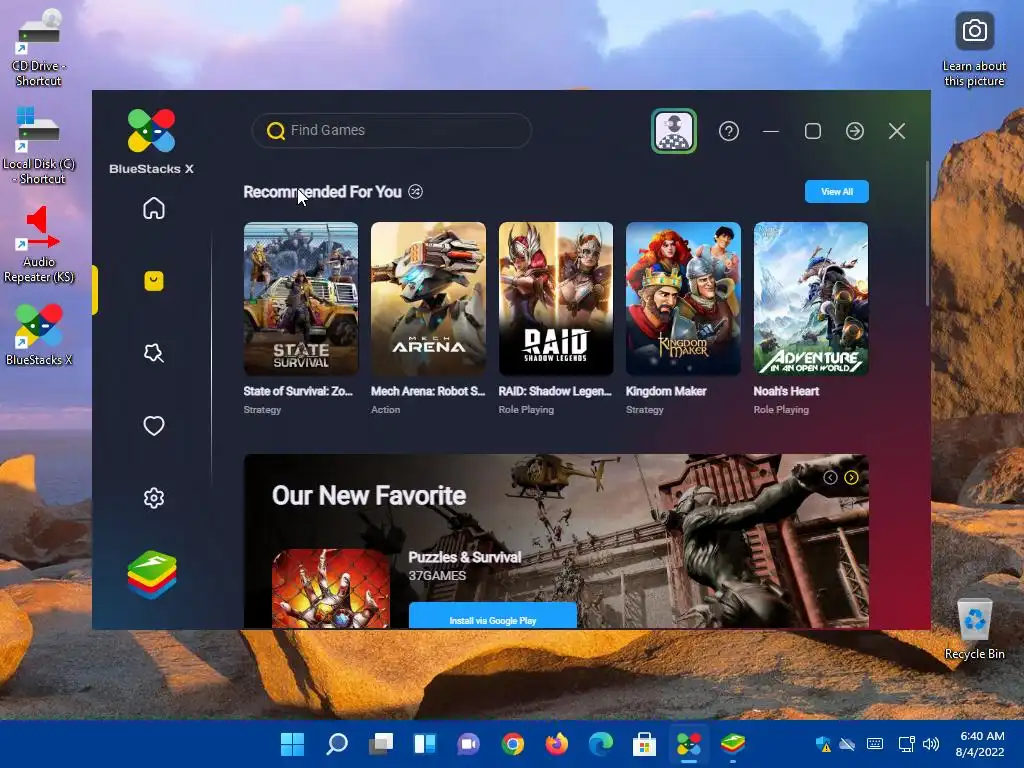Open the heart Favorites sidebar icon
The width and height of the screenshot is (1024, 768).
point(153,426)
